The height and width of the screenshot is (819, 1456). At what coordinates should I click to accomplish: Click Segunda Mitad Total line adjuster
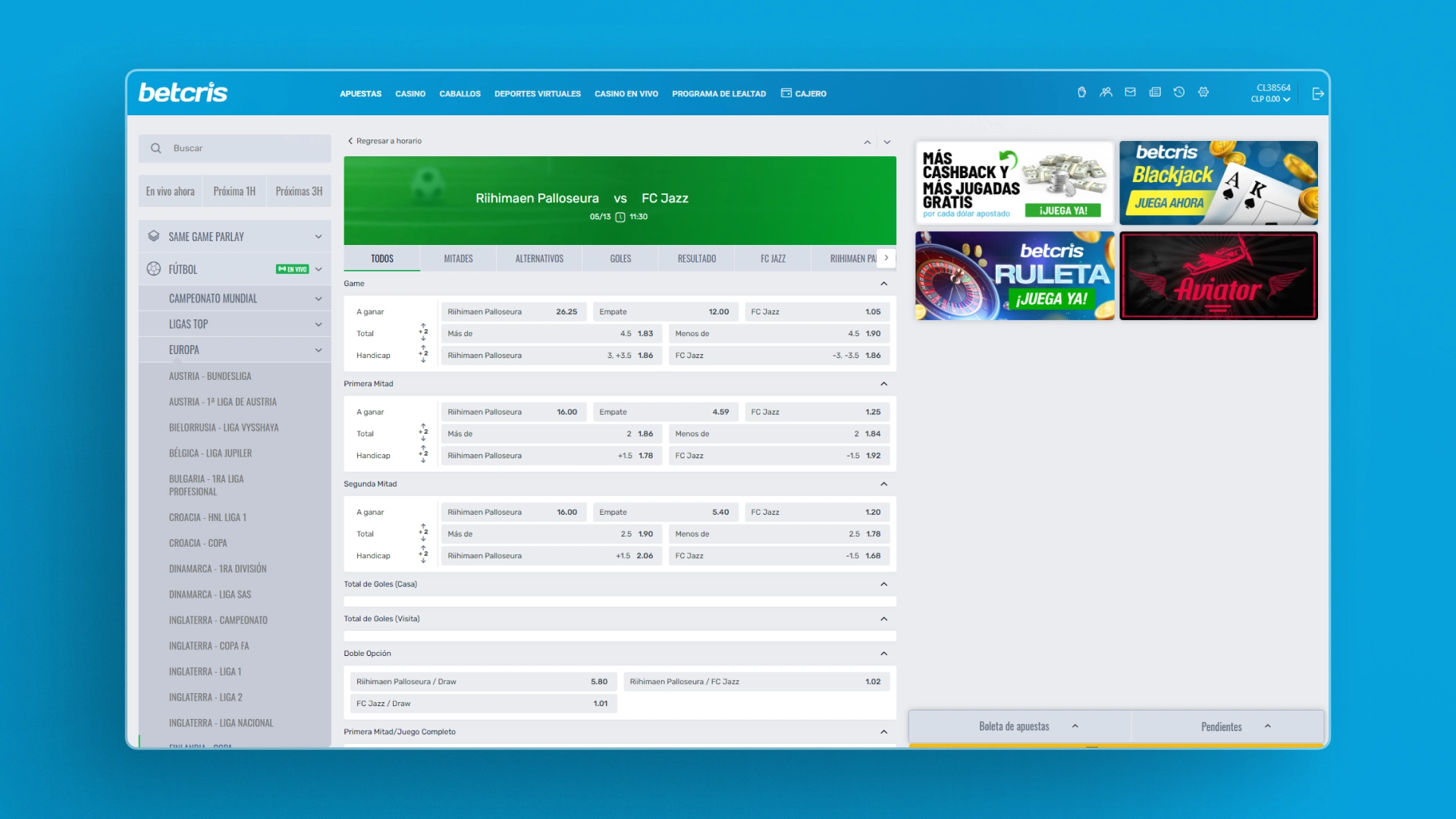[x=423, y=533]
